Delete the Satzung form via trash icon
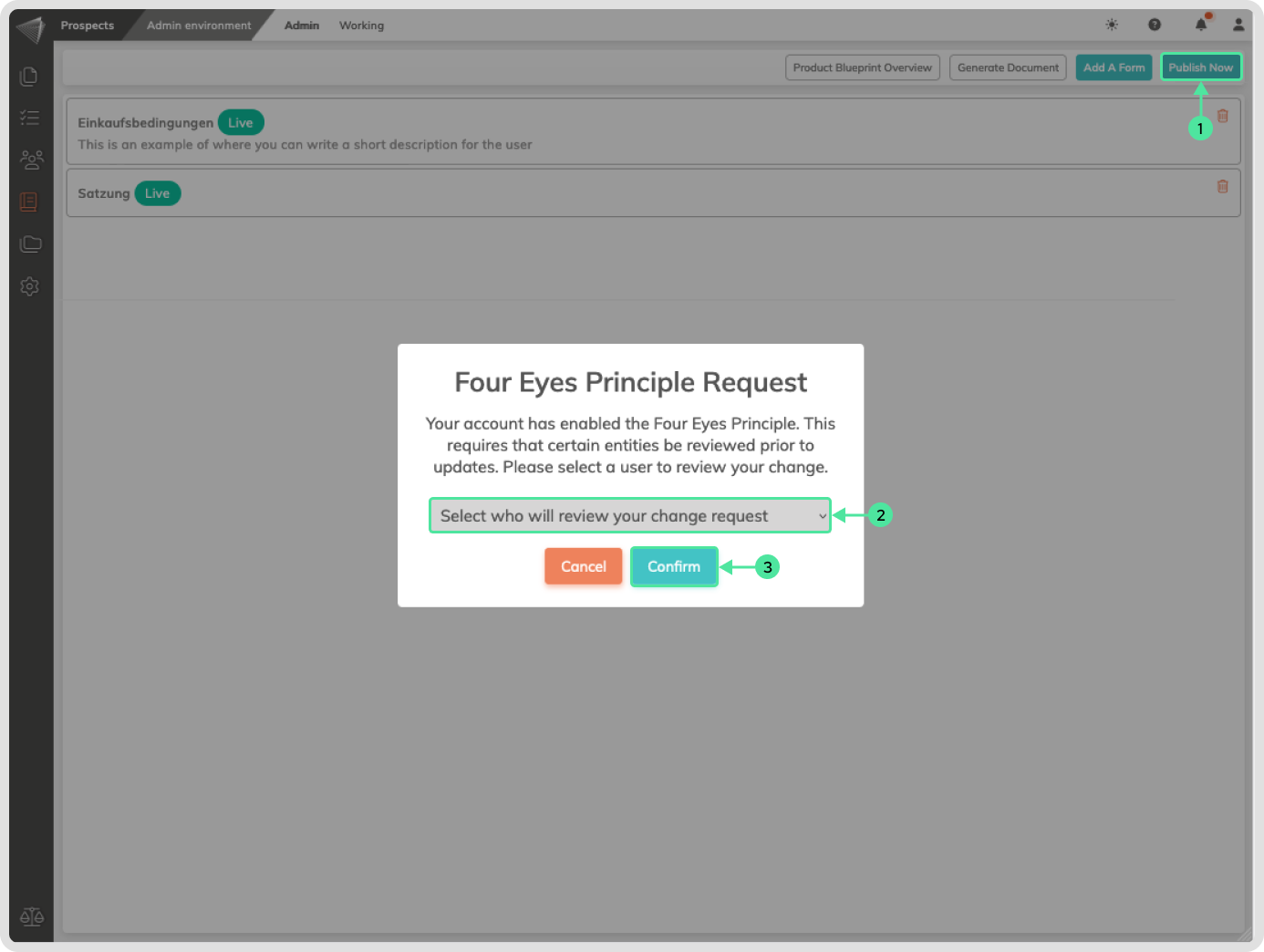Viewport: 1264px width, 952px height. [1223, 186]
